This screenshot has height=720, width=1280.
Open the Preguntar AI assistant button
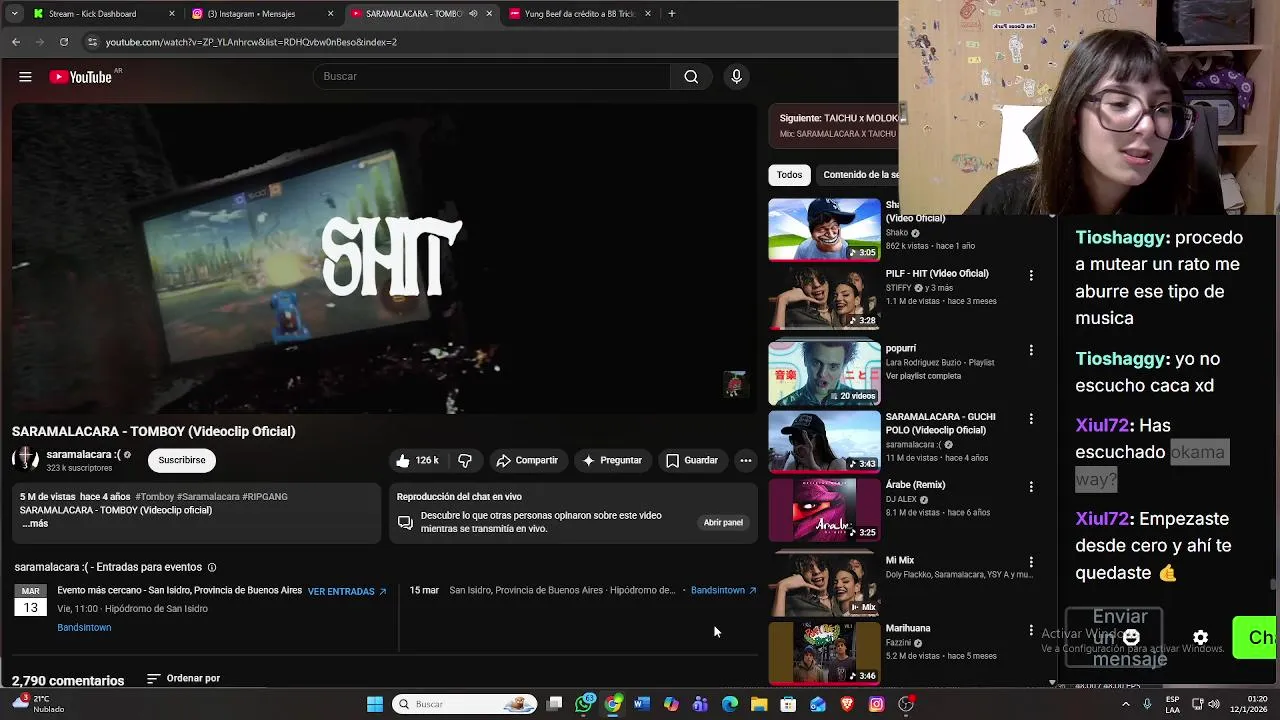tap(611, 460)
